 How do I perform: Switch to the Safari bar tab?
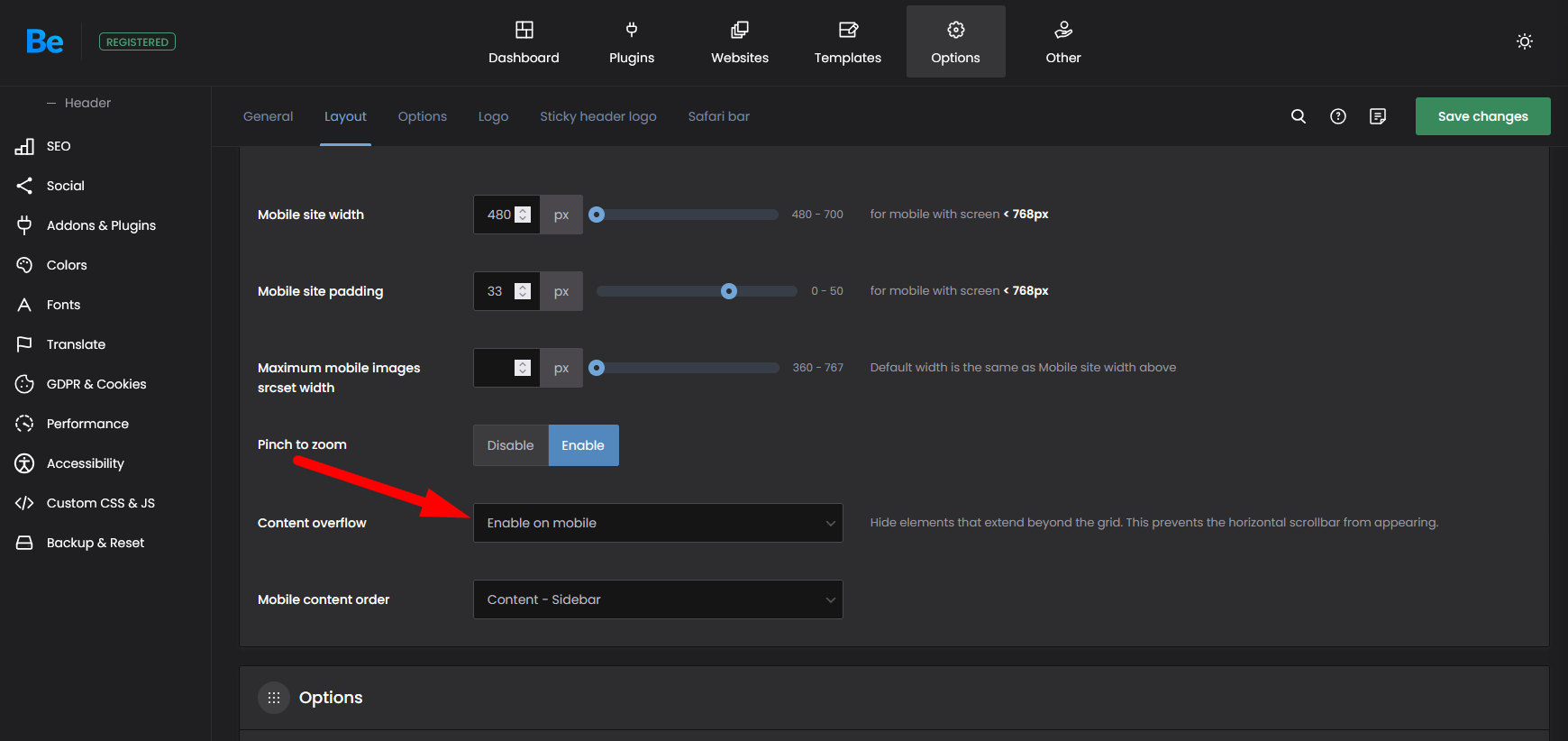718,116
